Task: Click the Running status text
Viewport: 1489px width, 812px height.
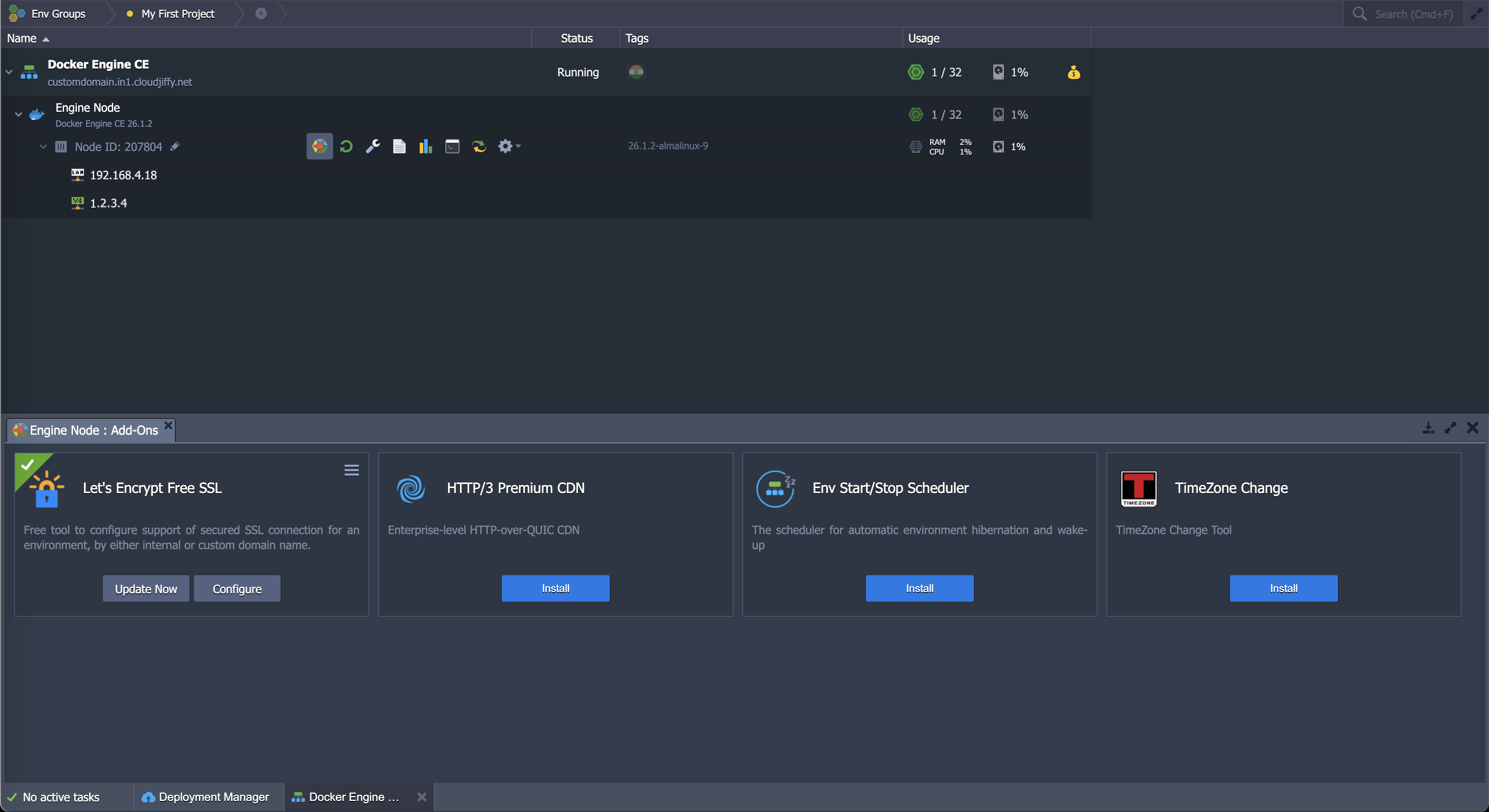Action: [578, 72]
